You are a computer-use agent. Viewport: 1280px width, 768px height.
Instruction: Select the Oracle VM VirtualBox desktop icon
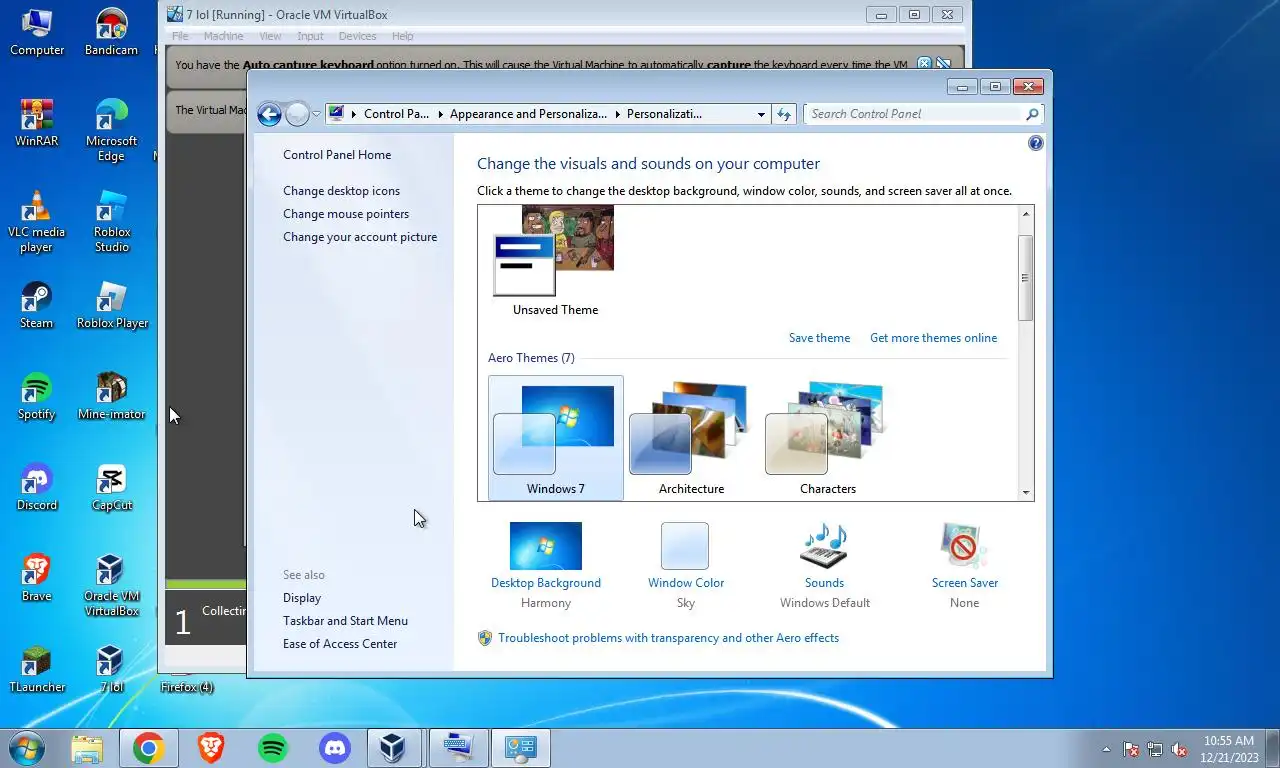[111, 585]
